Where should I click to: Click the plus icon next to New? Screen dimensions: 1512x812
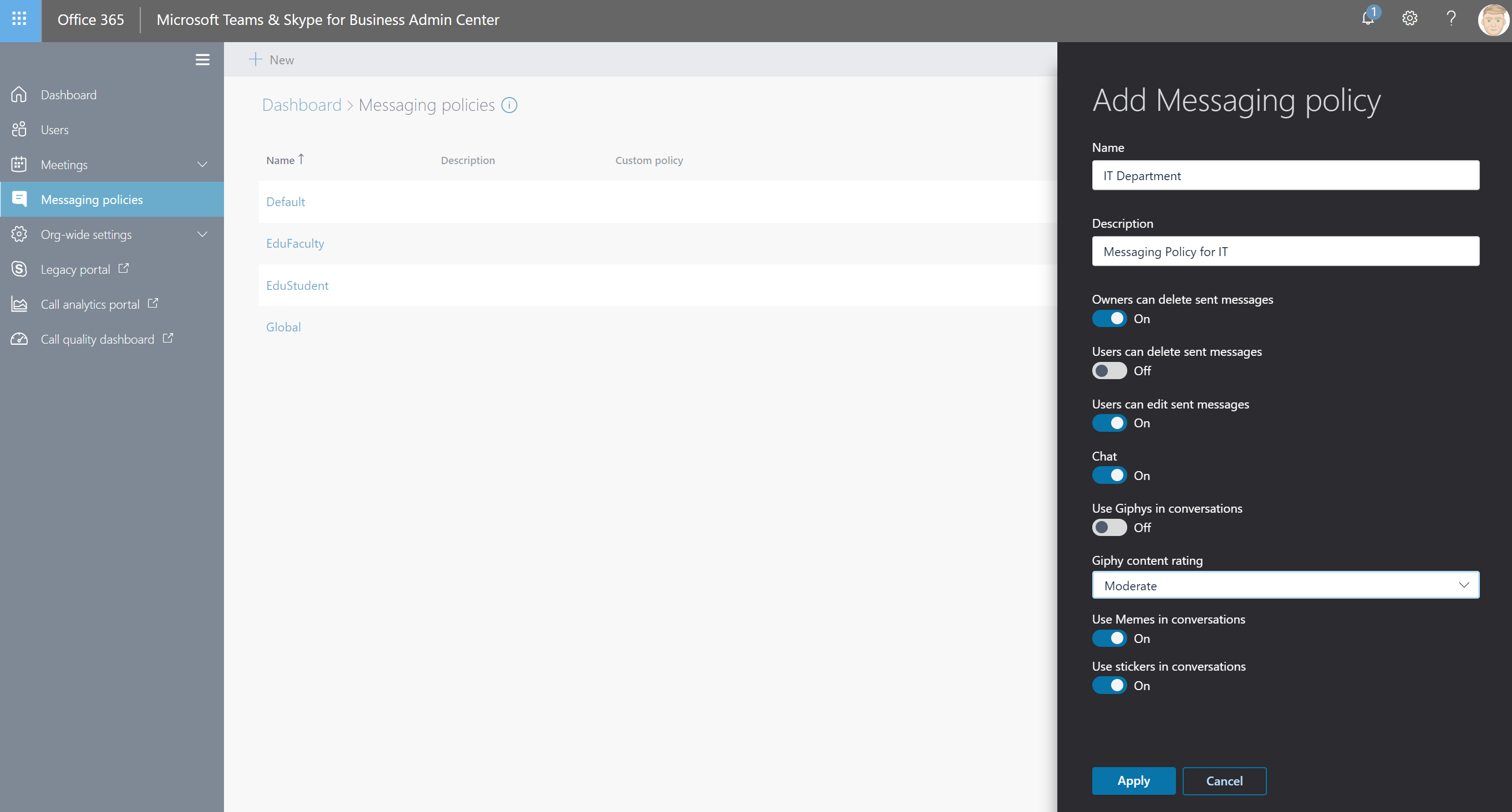point(255,59)
